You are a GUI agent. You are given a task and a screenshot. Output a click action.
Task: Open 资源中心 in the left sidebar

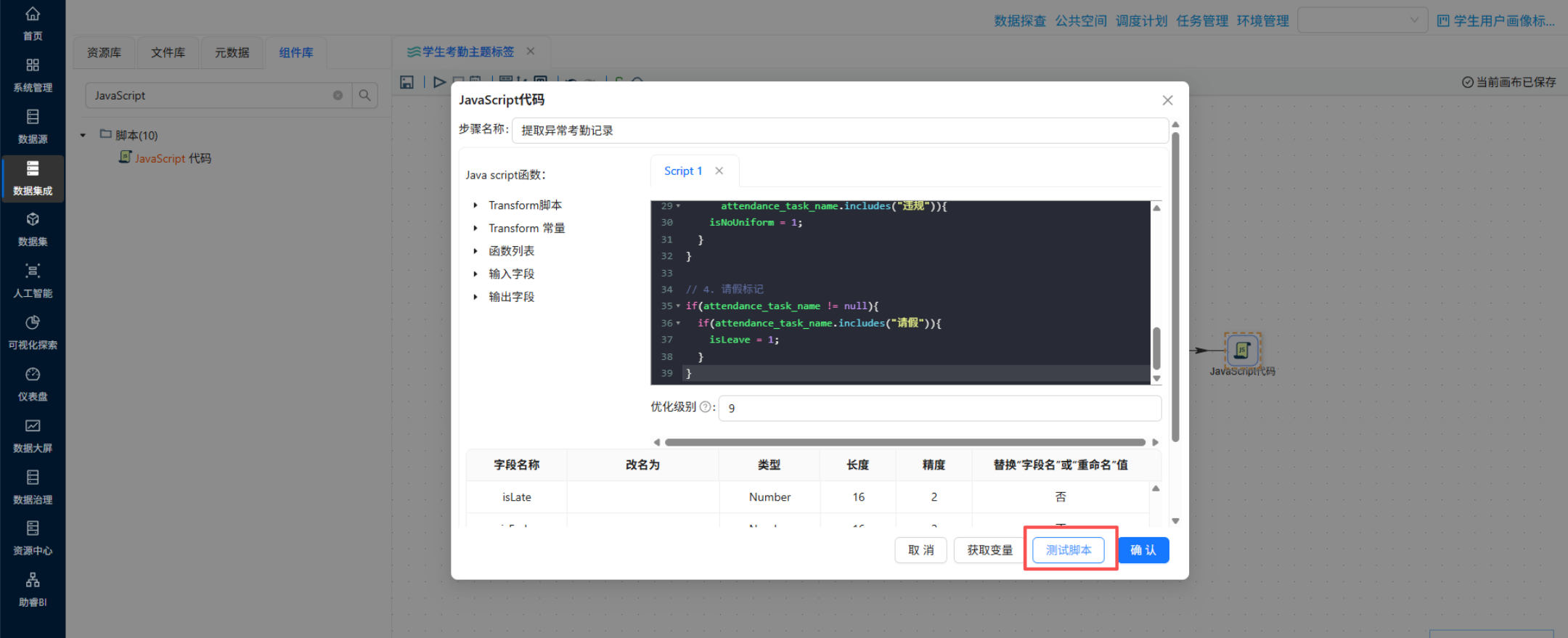33,538
